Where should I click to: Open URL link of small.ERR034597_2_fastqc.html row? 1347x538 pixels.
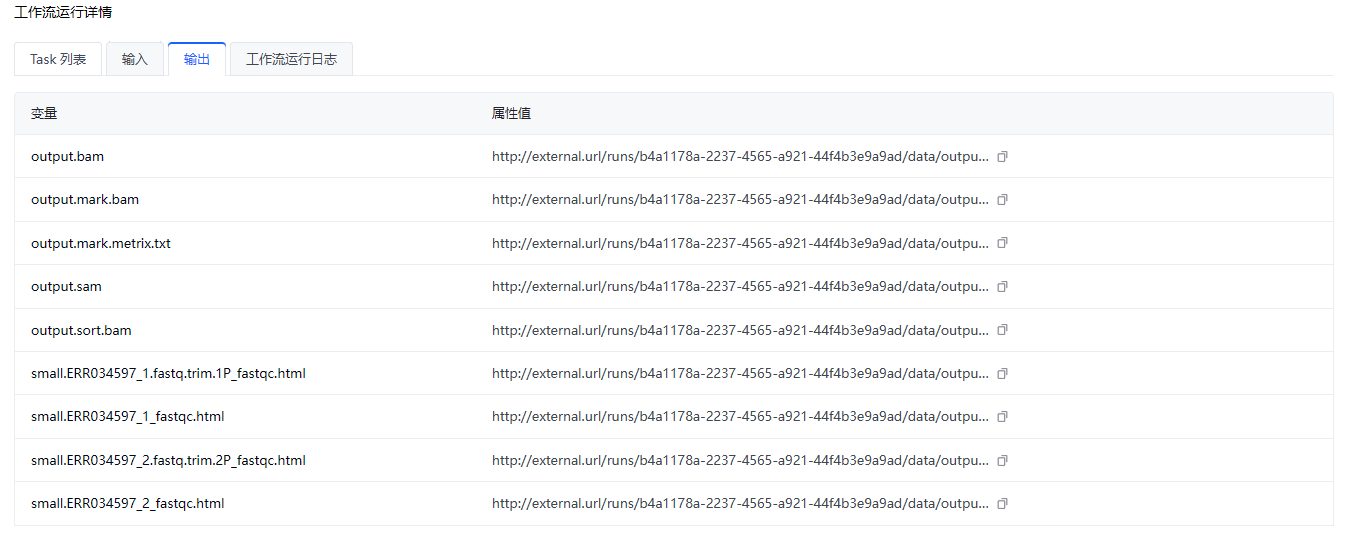point(740,504)
